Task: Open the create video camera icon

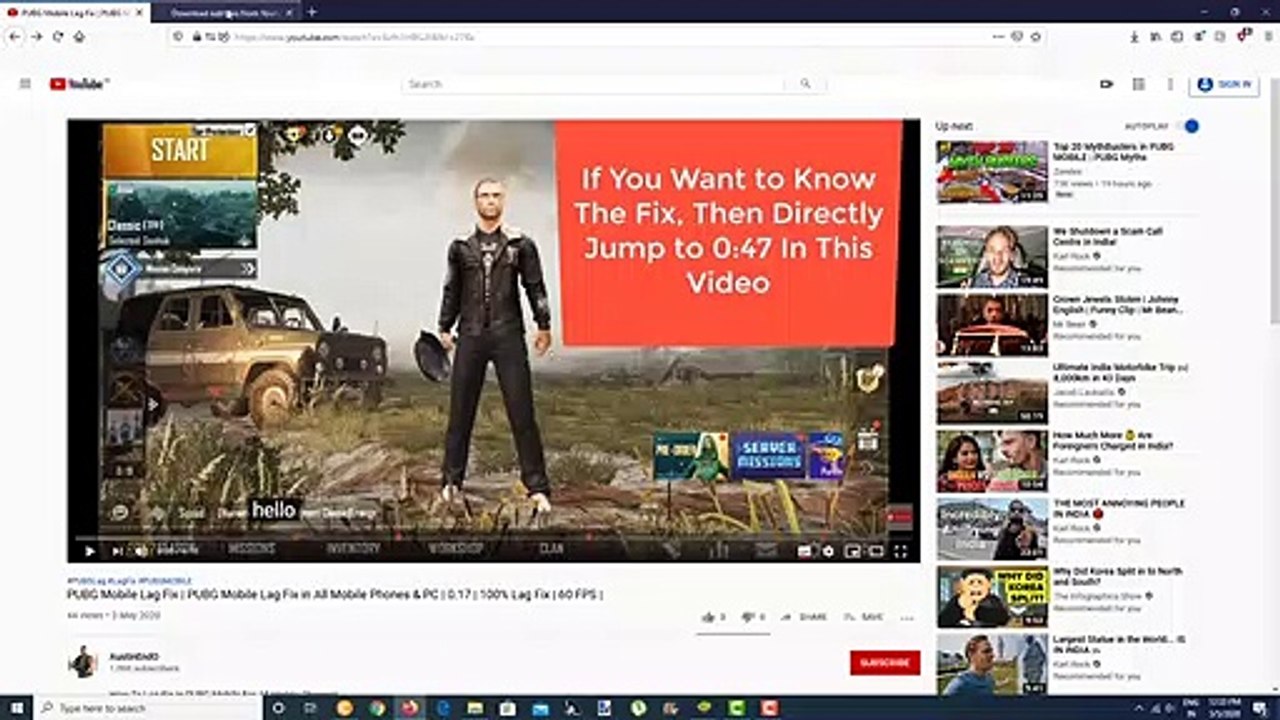Action: pyautogui.click(x=1106, y=84)
